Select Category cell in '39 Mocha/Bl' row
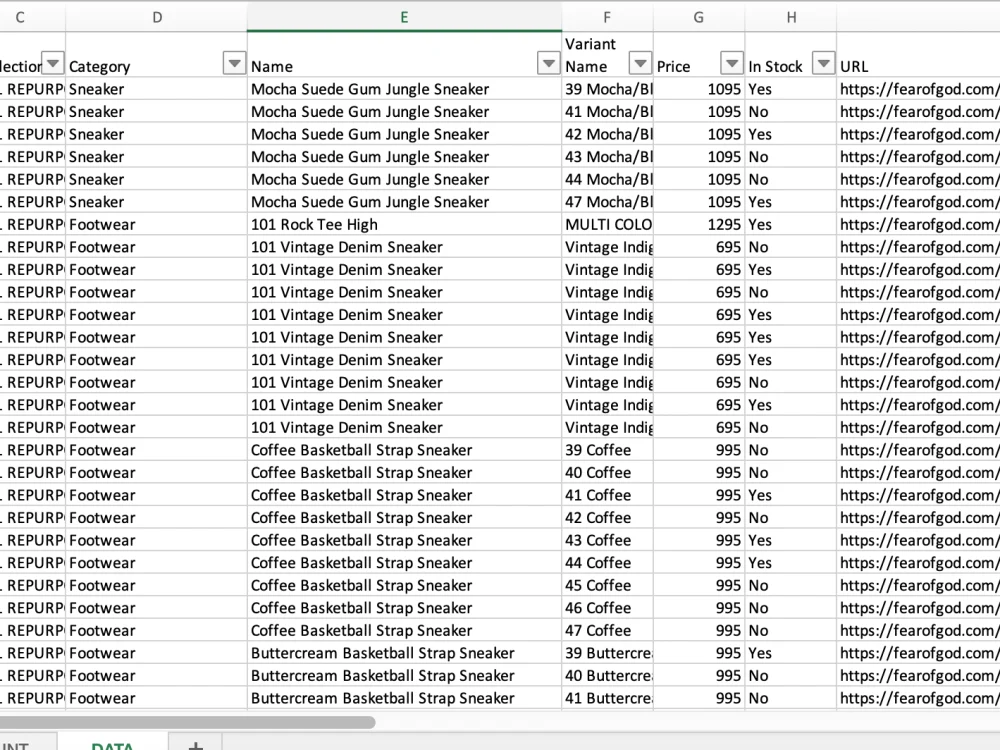 tap(156, 89)
